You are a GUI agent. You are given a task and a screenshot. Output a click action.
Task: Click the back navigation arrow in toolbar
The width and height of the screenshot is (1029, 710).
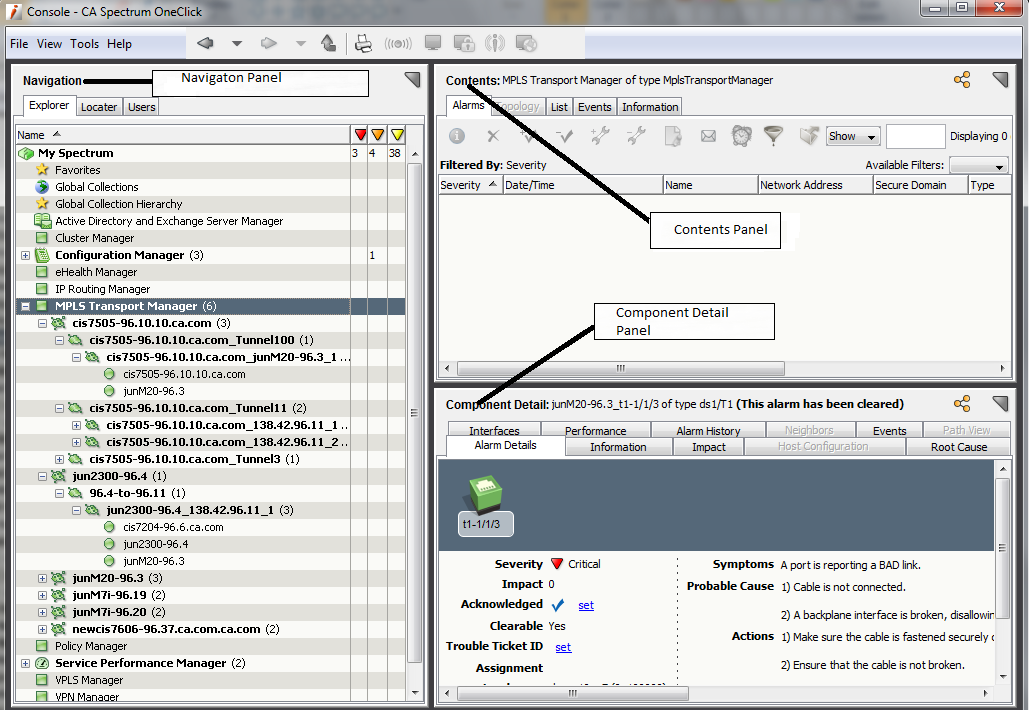pos(205,43)
